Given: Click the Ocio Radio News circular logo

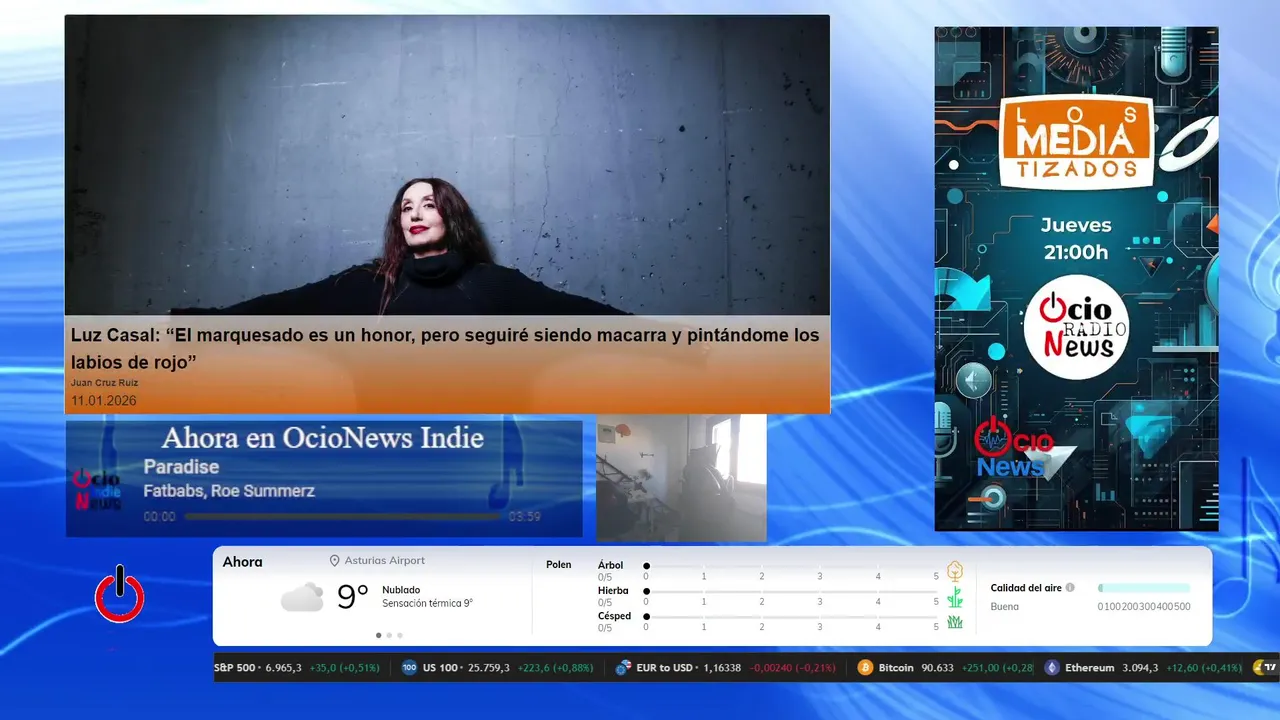Looking at the screenshot, I should (x=1076, y=327).
